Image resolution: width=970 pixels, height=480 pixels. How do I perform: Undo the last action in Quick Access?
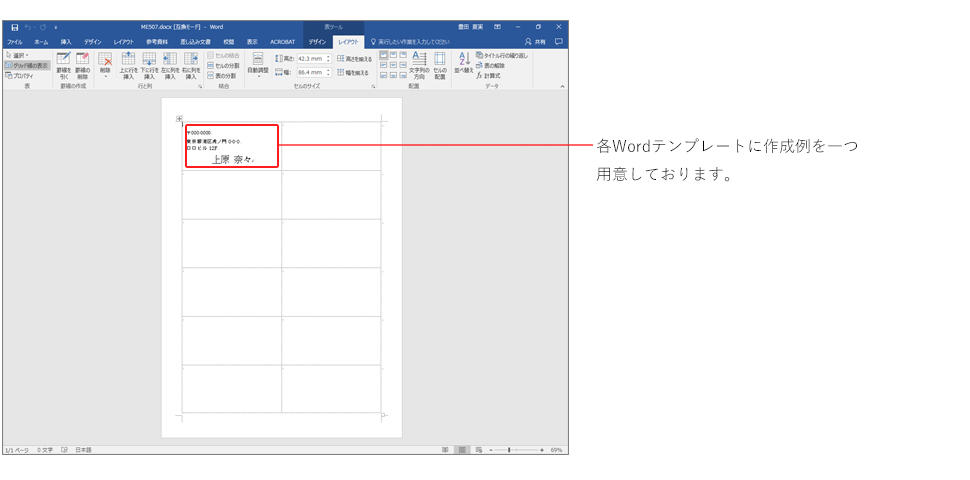tap(28, 27)
